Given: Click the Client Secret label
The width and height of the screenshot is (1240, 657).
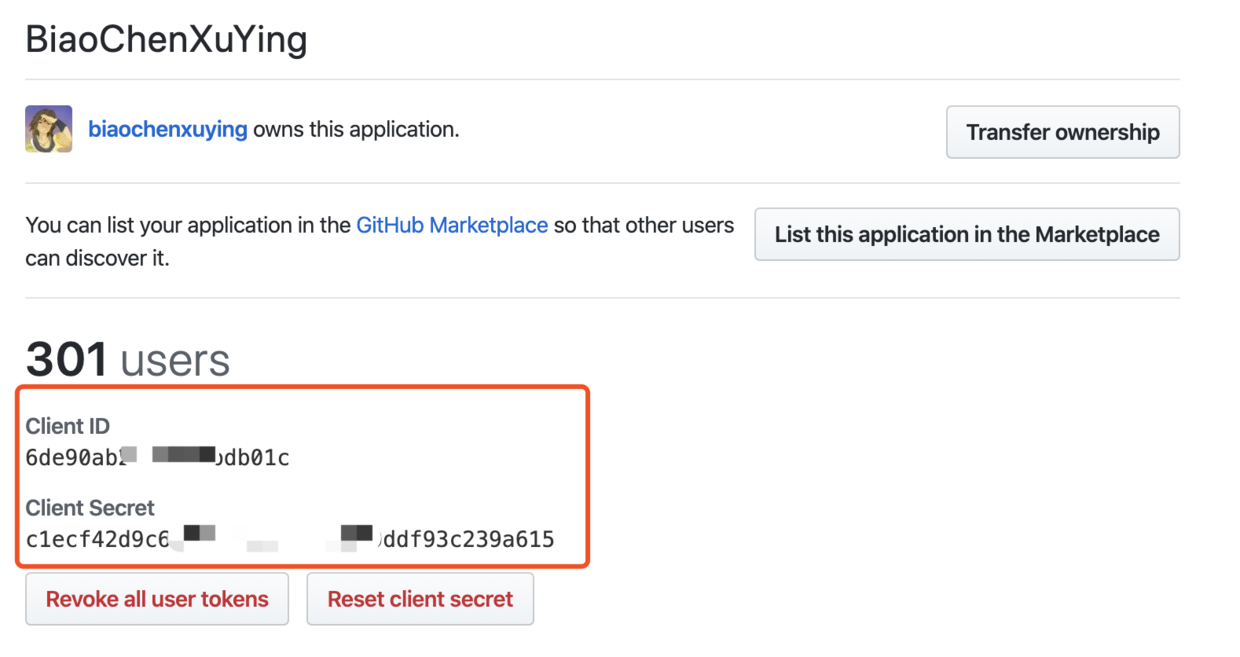Looking at the screenshot, I should [90, 508].
